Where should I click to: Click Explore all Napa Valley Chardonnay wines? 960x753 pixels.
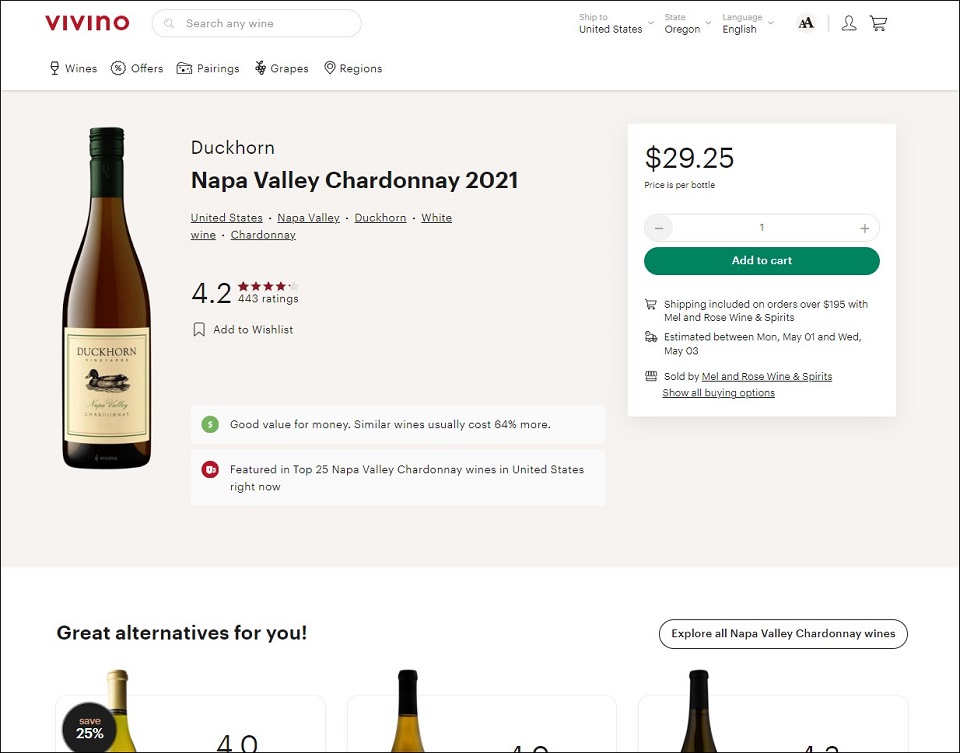click(x=783, y=633)
